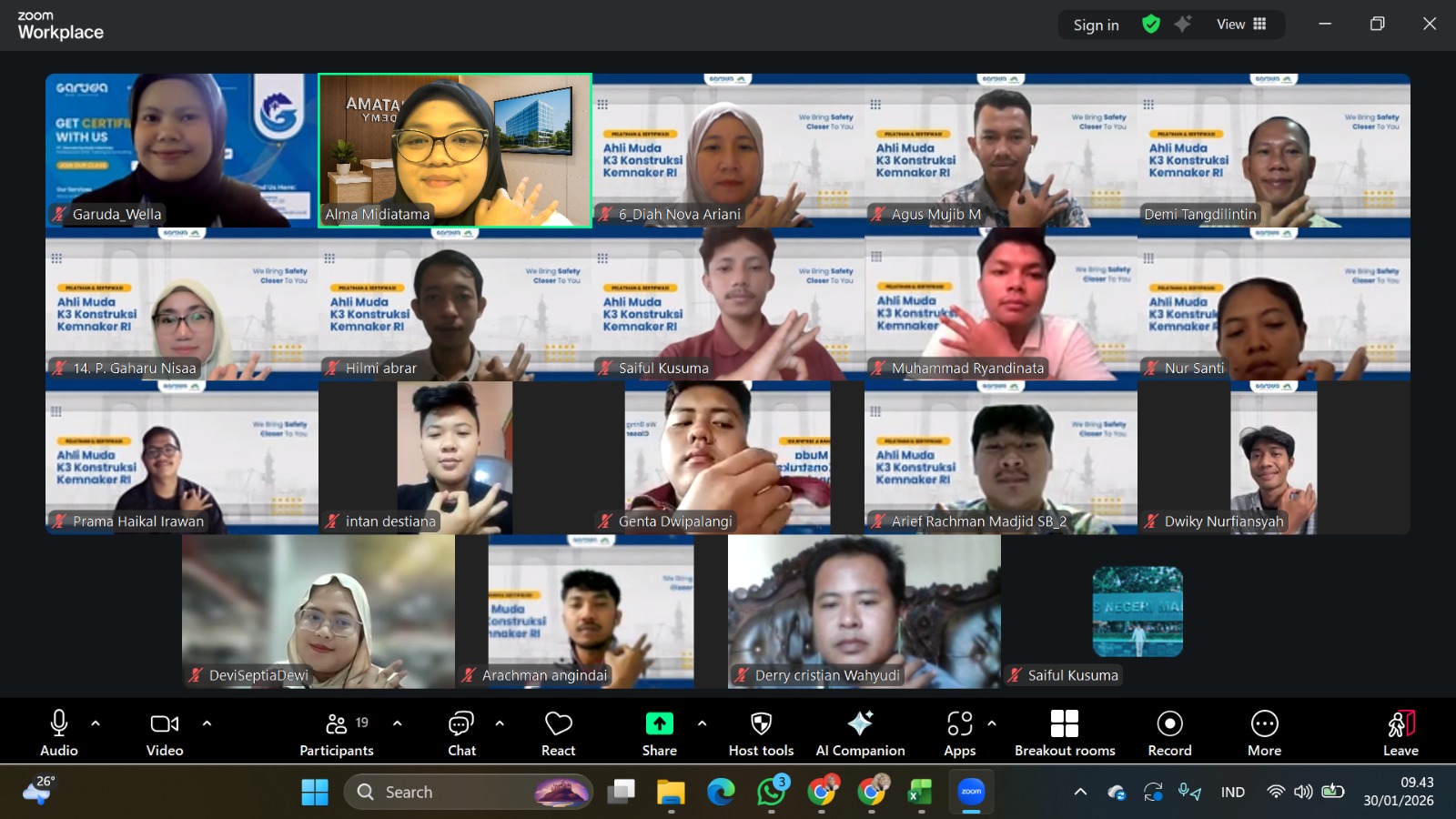Open the View layout menu
1456x819 pixels.
point(1241,25)
